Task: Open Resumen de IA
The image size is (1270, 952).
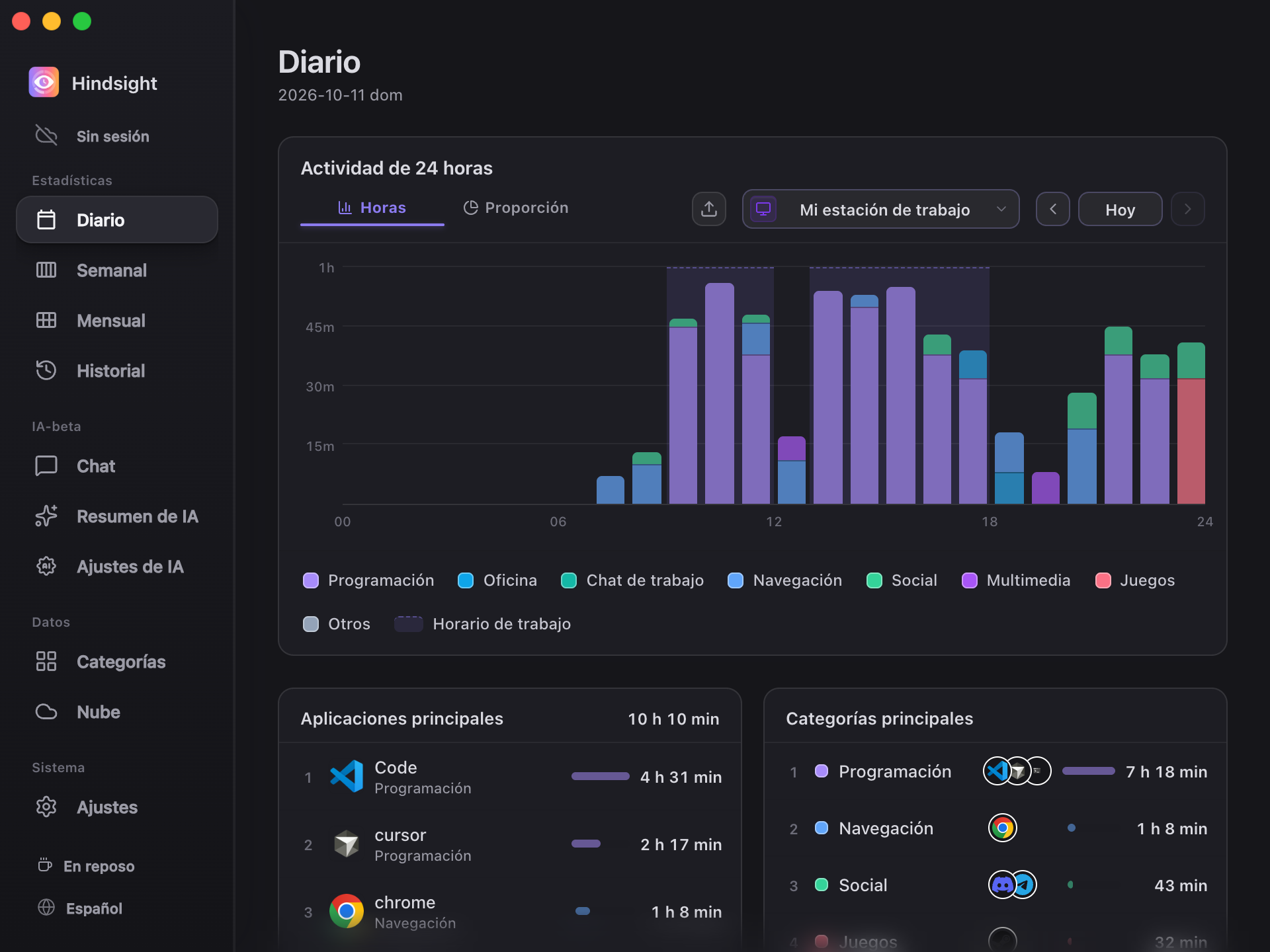Action: (117, 516)
